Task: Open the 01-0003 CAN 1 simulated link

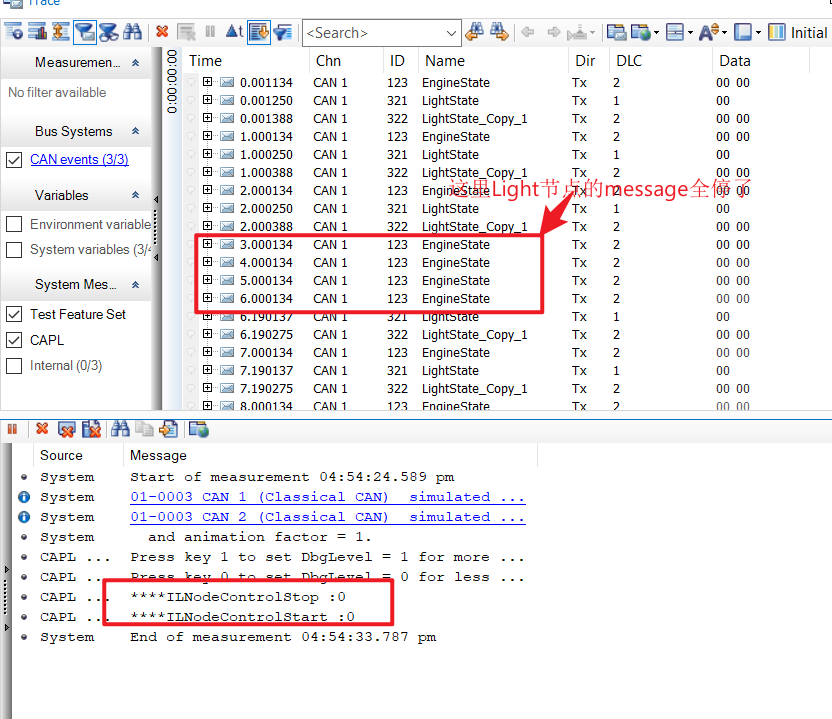Action: tap(327, 497)
